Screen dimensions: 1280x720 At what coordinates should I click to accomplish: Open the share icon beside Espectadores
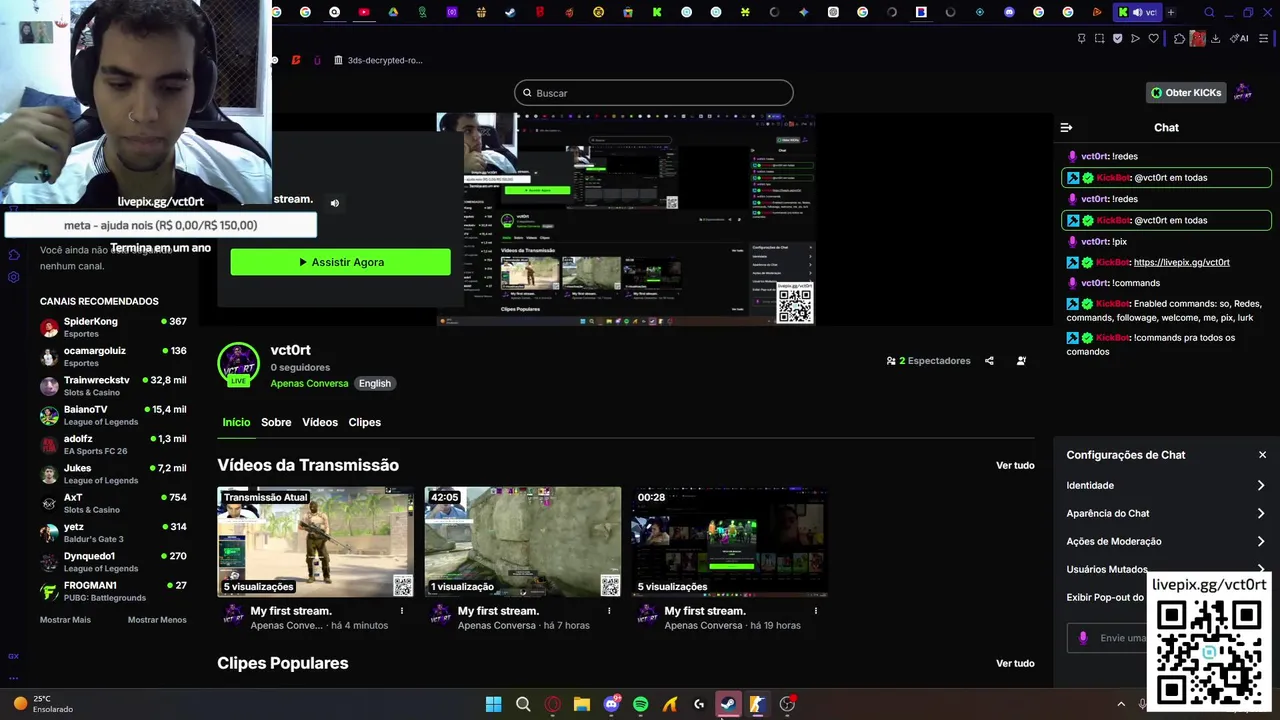coord(989,361)
